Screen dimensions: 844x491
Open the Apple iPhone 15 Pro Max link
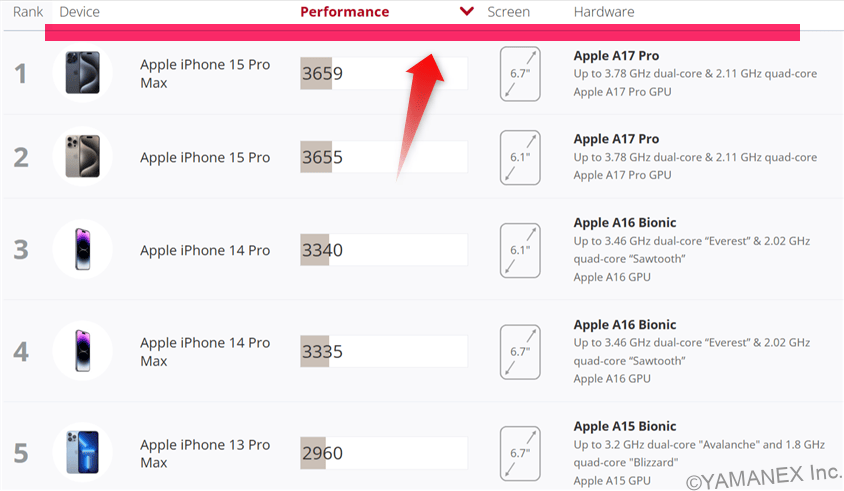click(205, 73)
